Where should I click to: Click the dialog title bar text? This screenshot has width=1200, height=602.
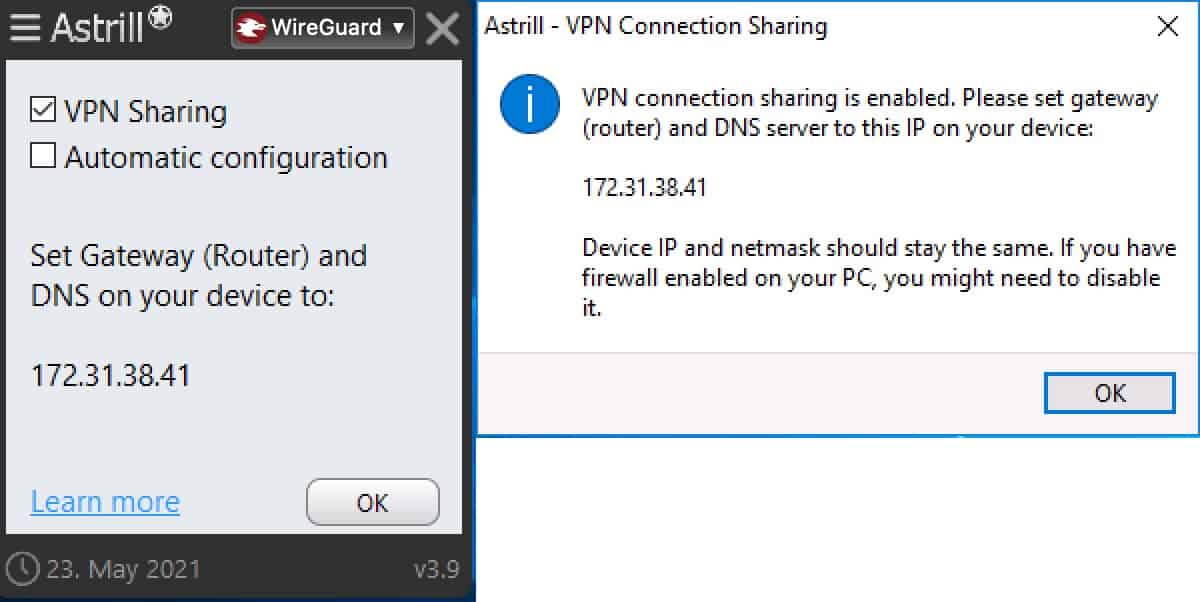pos(656,26)
